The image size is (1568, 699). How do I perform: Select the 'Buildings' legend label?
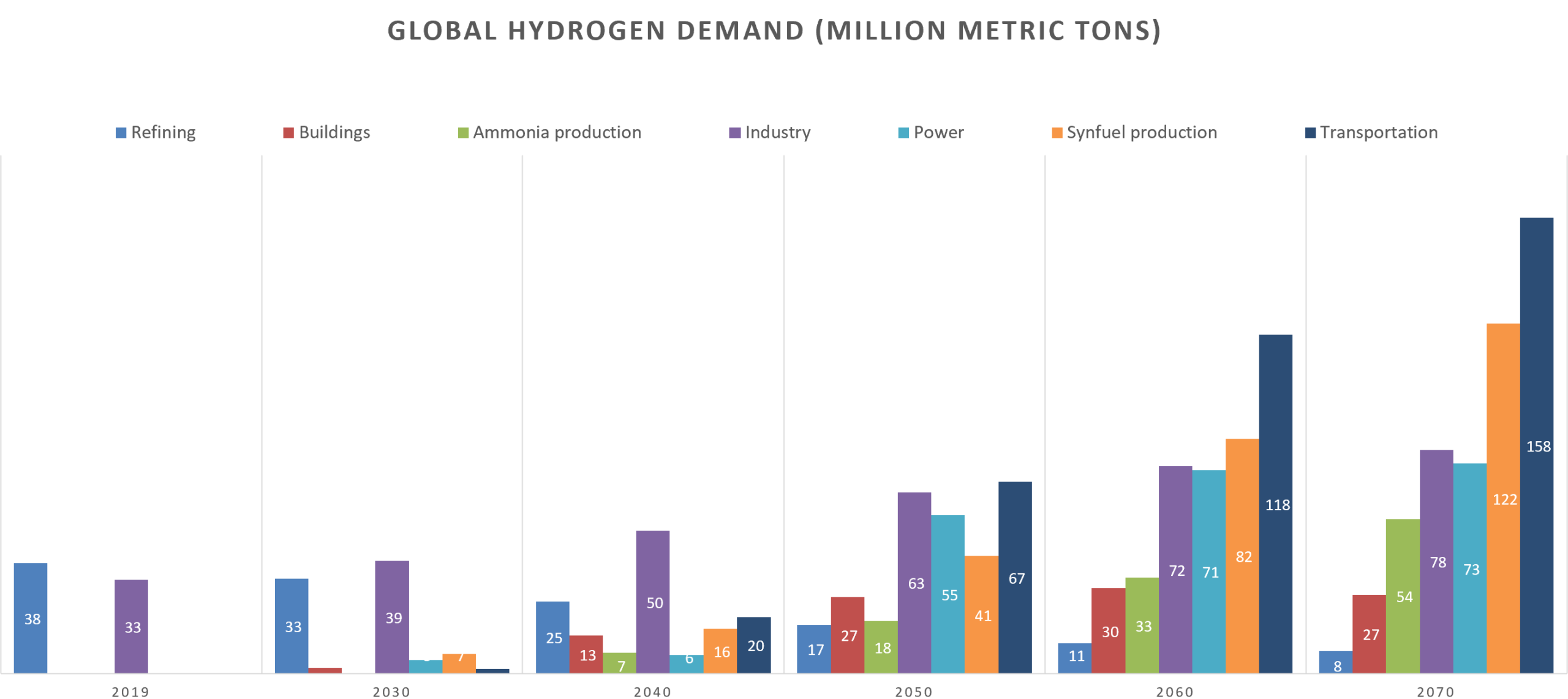[x=334, y=132]
